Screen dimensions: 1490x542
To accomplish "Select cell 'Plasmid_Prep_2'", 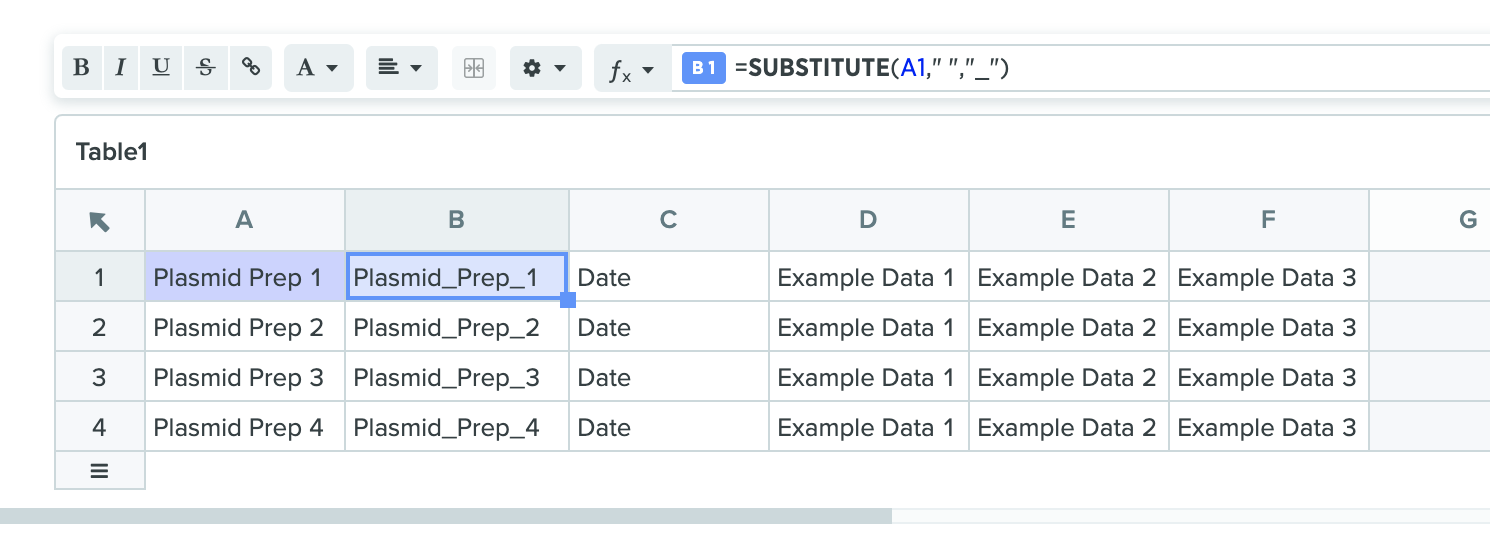I will (457, 327).
